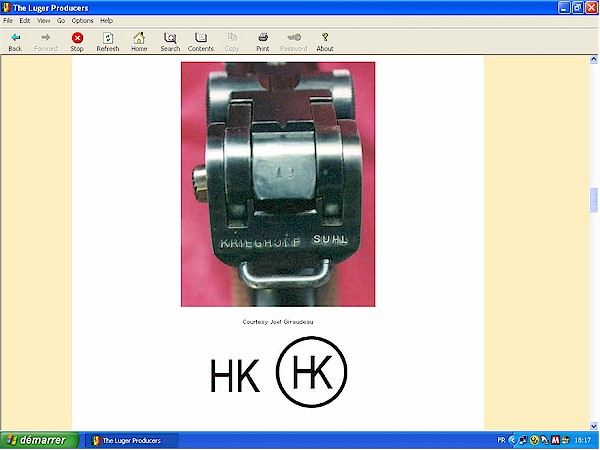Click the vertical scrollbar thumb
The image size is (600, 450).
(x=593, y=200)
